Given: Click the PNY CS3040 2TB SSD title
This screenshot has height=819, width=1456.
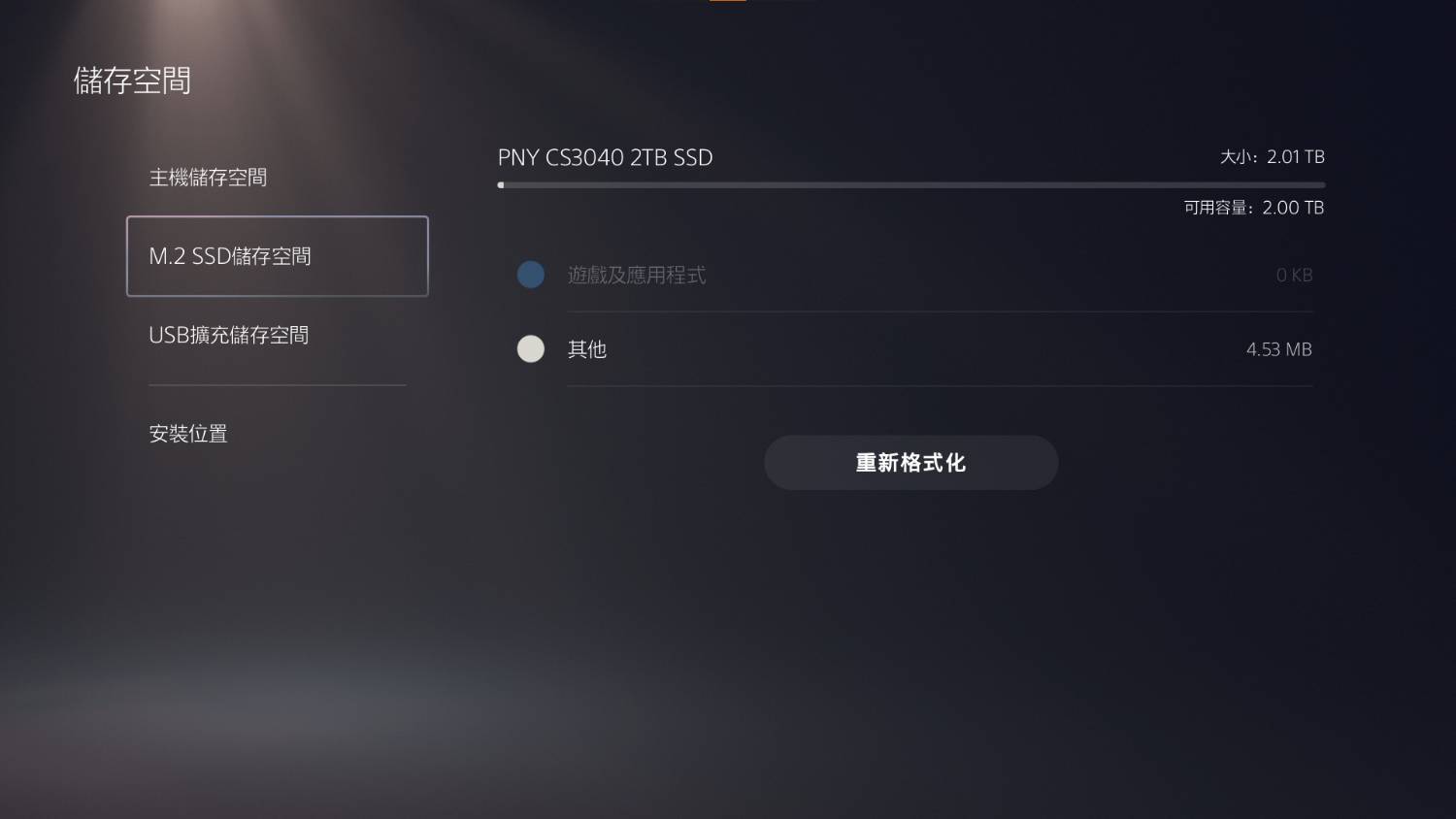Looking at the screenshot, I should point(606,157).
